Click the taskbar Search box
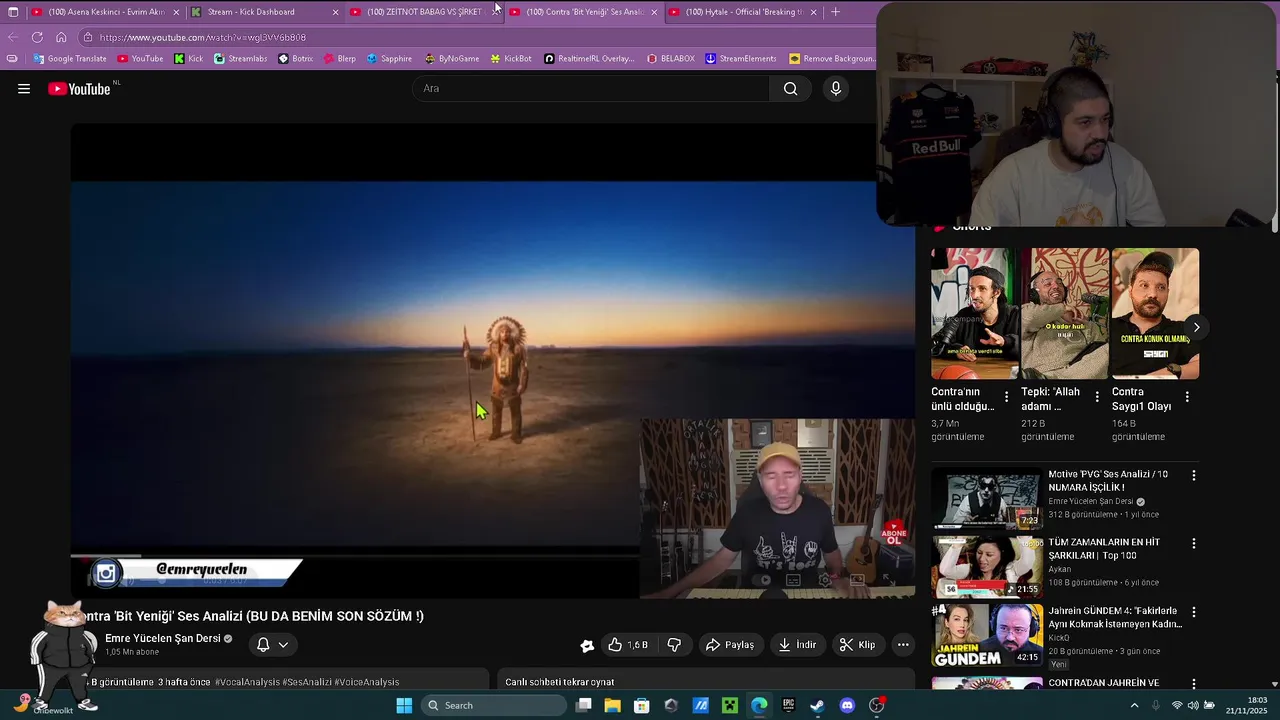 pyautogui.click(x=494, y=705)
